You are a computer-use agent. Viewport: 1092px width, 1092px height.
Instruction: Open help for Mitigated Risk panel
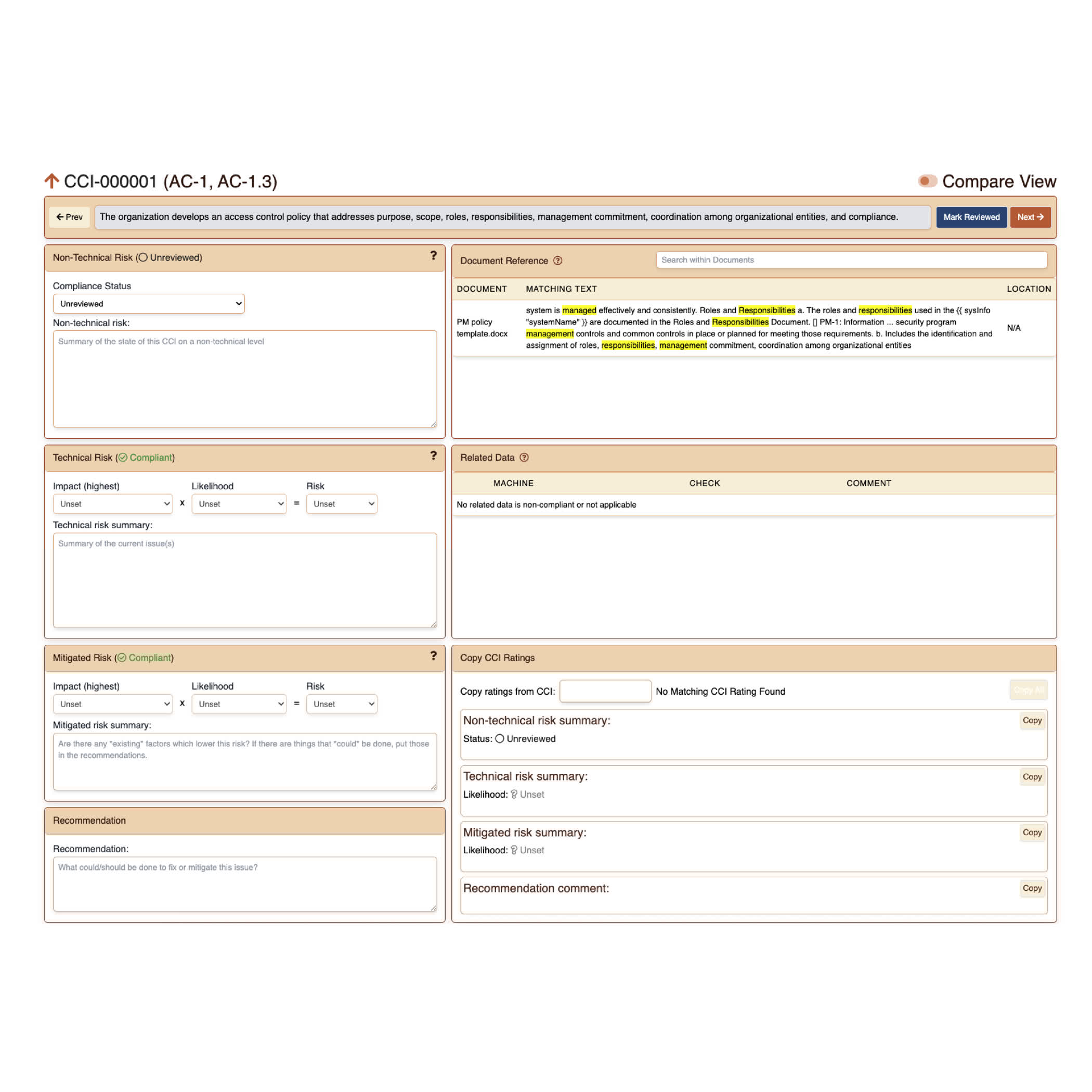click(x=433, y=656)
